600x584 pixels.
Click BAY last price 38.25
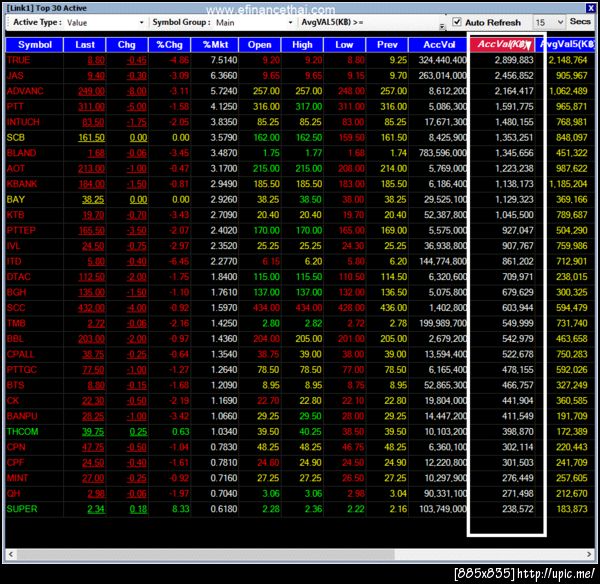coord(93,199)
